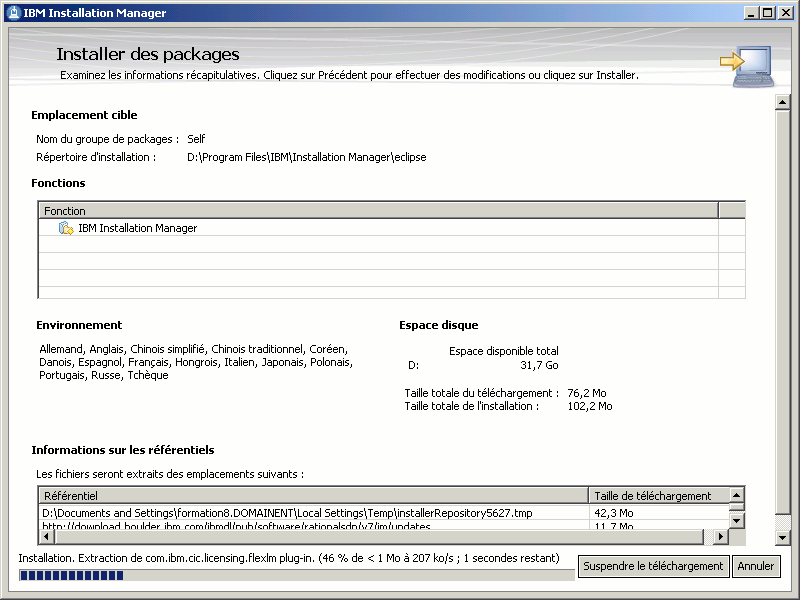This screenshot has width=800, height=600.
Task: Click repository table scroll down arrow
Action: point(736,521)
